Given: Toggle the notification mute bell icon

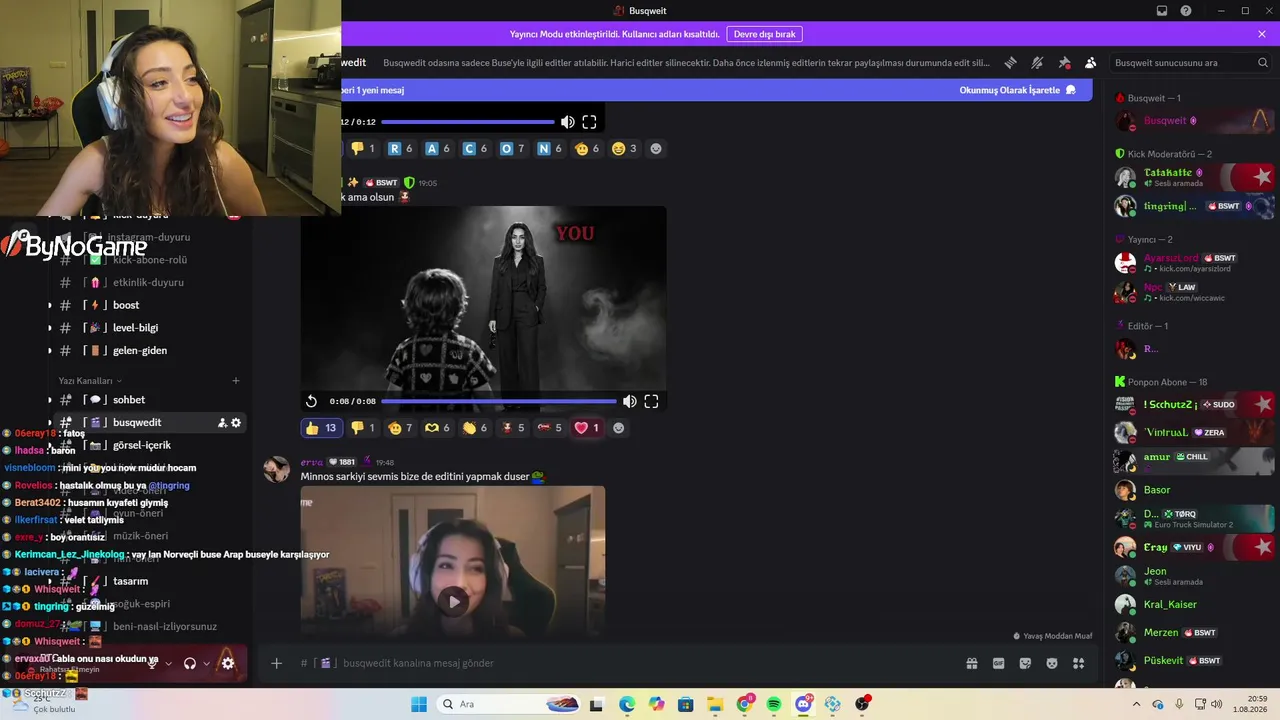Looking at the screenshot, I should (x=1037, y=62).
